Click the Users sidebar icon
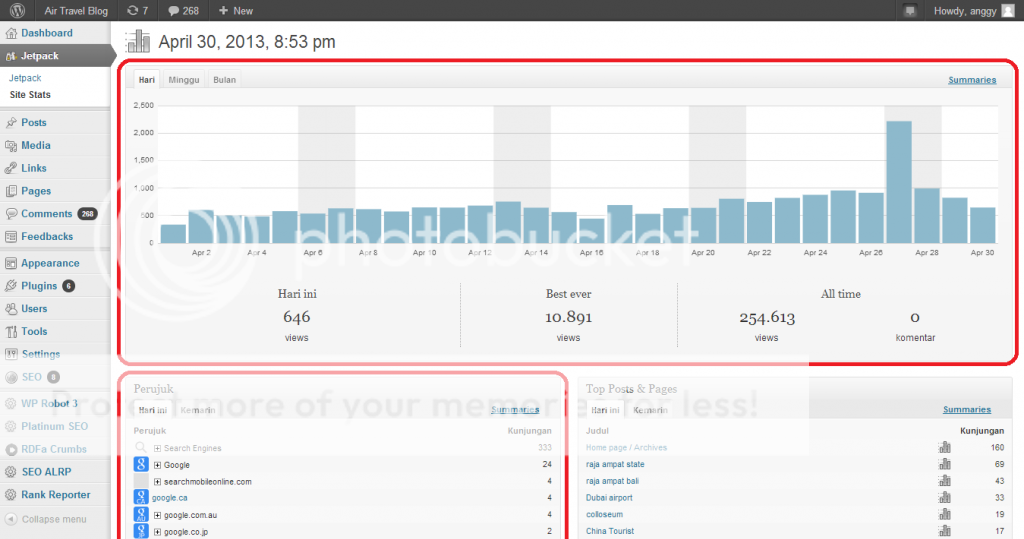This screenshot has width=1024, height=539. pyautogui.click(x=11, y=308)
